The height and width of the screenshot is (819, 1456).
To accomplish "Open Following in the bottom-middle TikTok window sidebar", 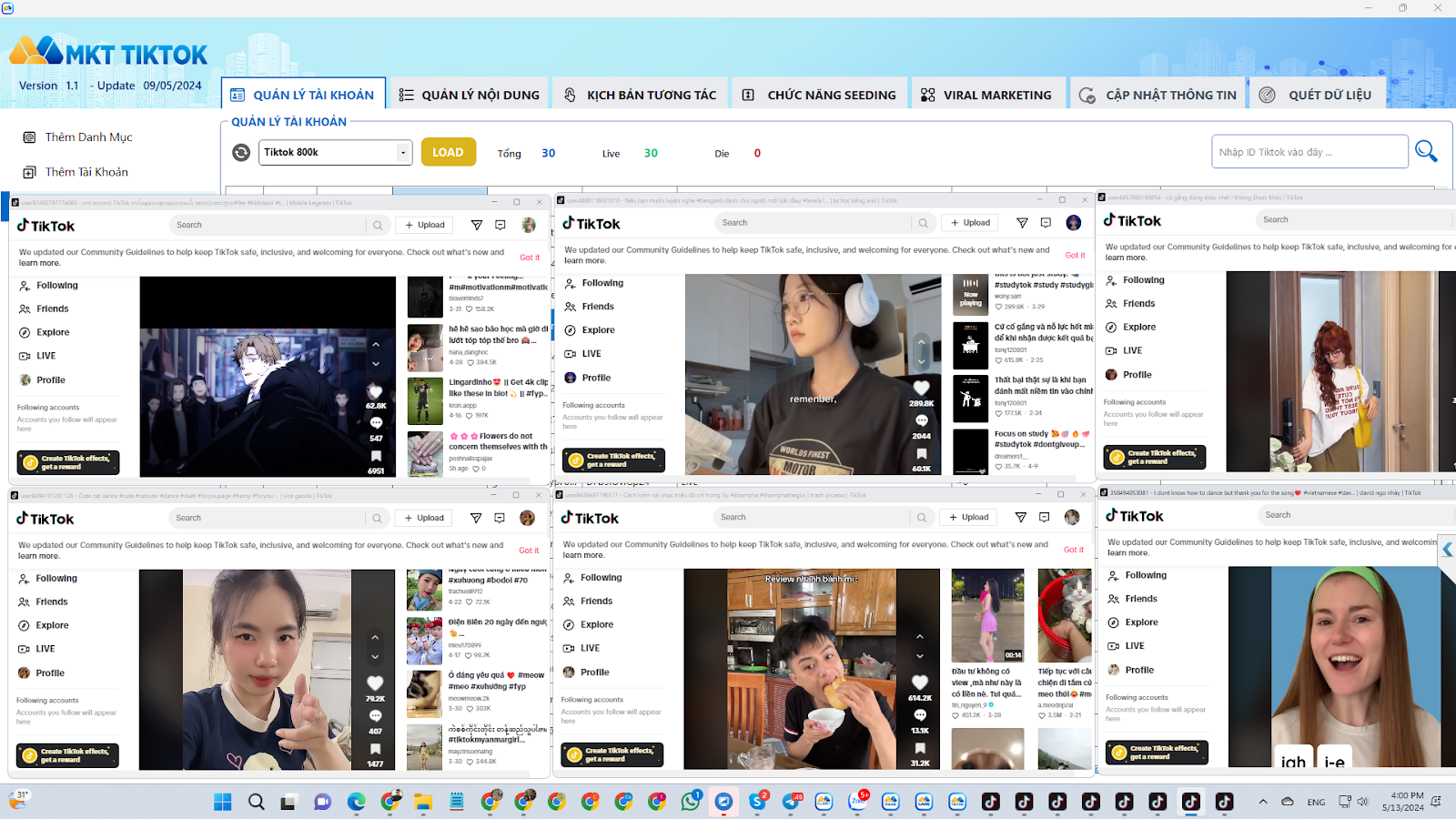I will click(593, 578).
